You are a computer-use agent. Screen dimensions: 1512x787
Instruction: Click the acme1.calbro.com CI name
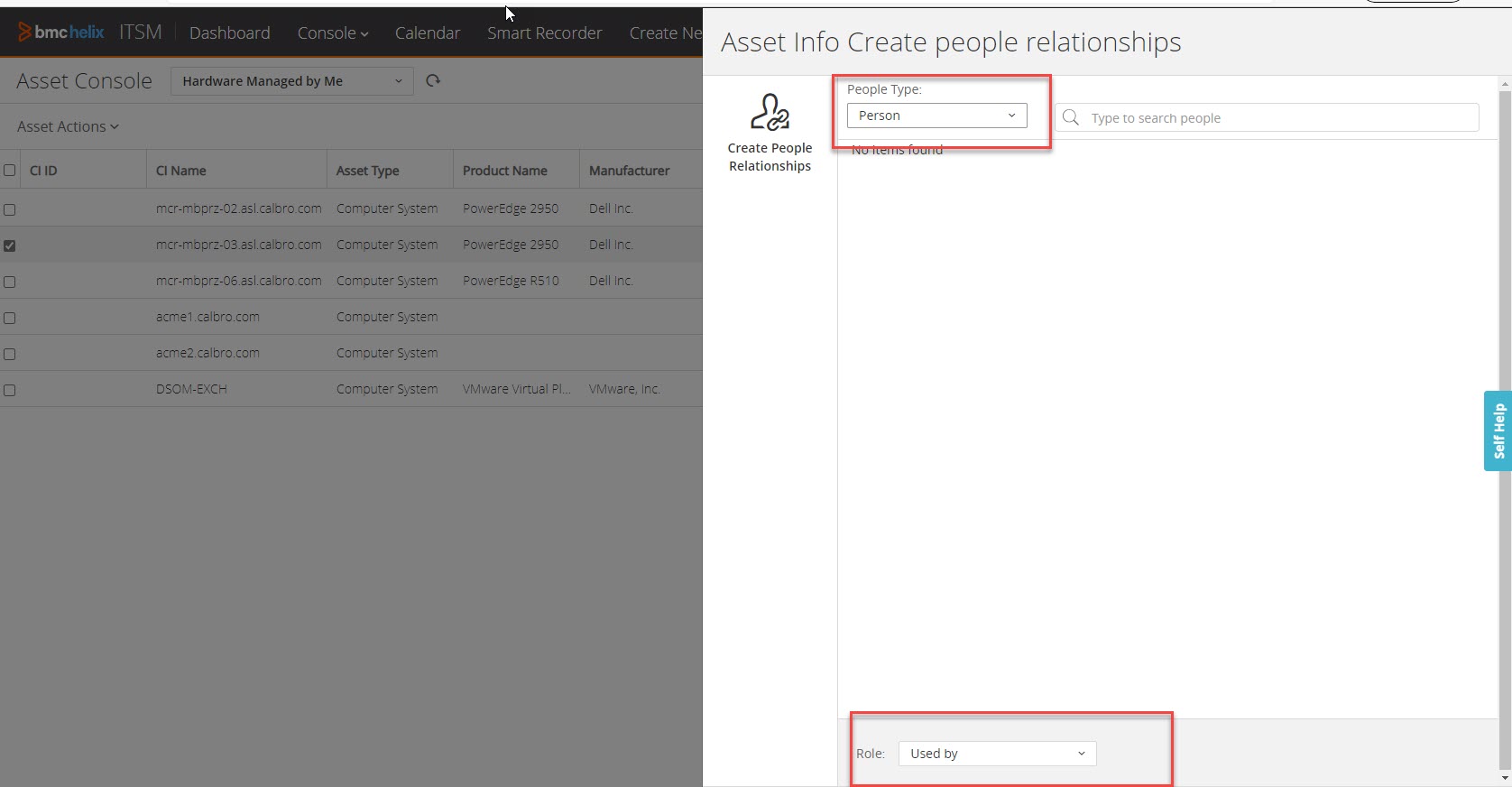[x=207, y=318]
